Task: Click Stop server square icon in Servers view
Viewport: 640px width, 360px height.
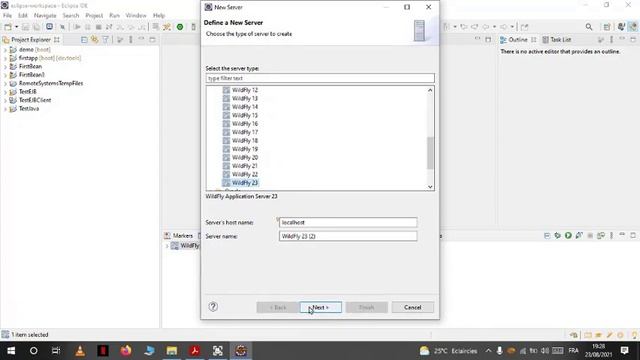Action: pyautogui.click(x=590, y=236)
